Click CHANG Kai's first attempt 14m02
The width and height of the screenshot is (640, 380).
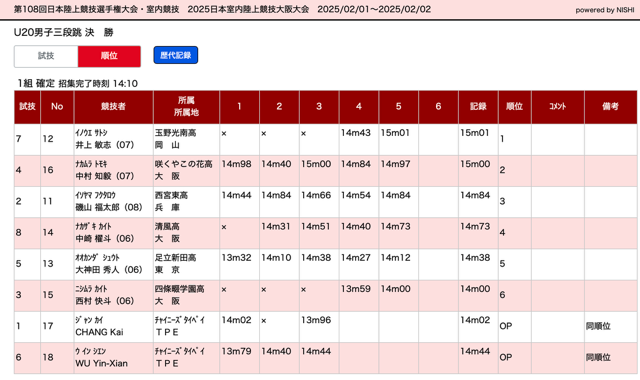[x=236, y=320]
